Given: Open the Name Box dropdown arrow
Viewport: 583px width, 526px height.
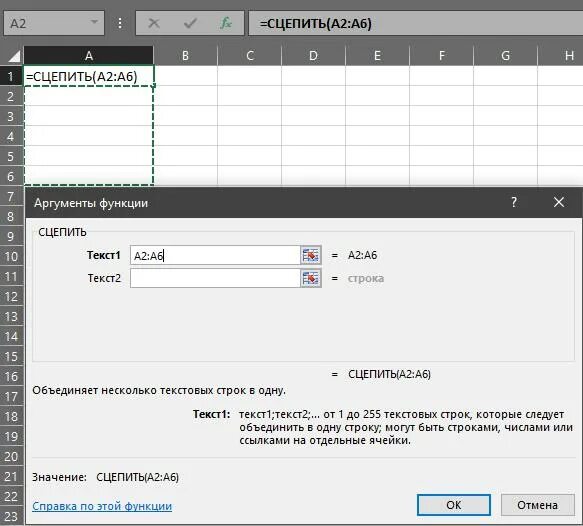Looking at the screenshot, I should 94,22.
